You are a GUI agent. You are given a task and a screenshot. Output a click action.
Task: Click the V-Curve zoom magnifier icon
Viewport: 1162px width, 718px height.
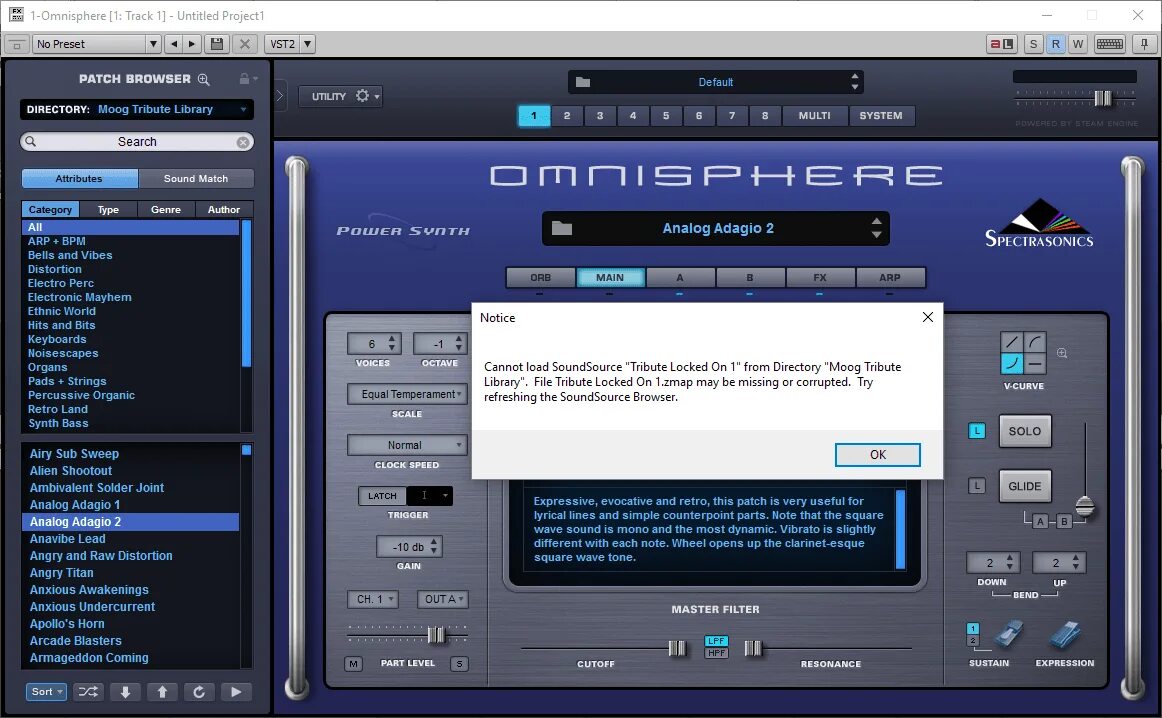tap(1062, 353)
